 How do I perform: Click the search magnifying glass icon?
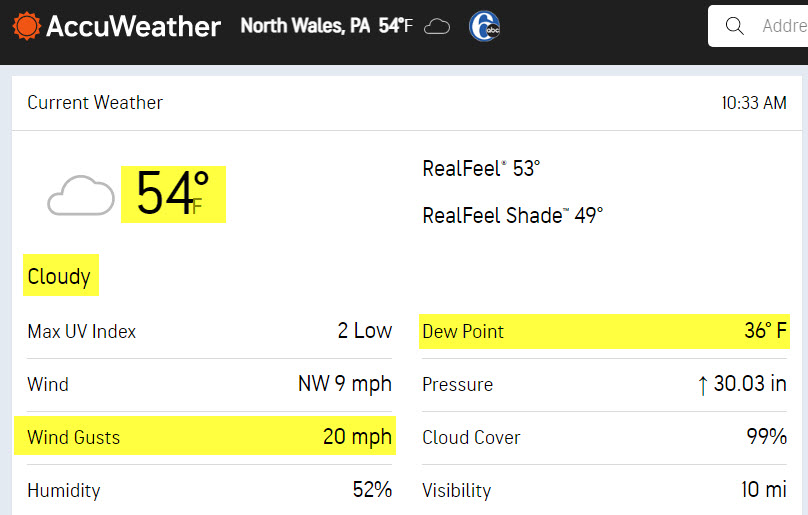click(734, 26)
